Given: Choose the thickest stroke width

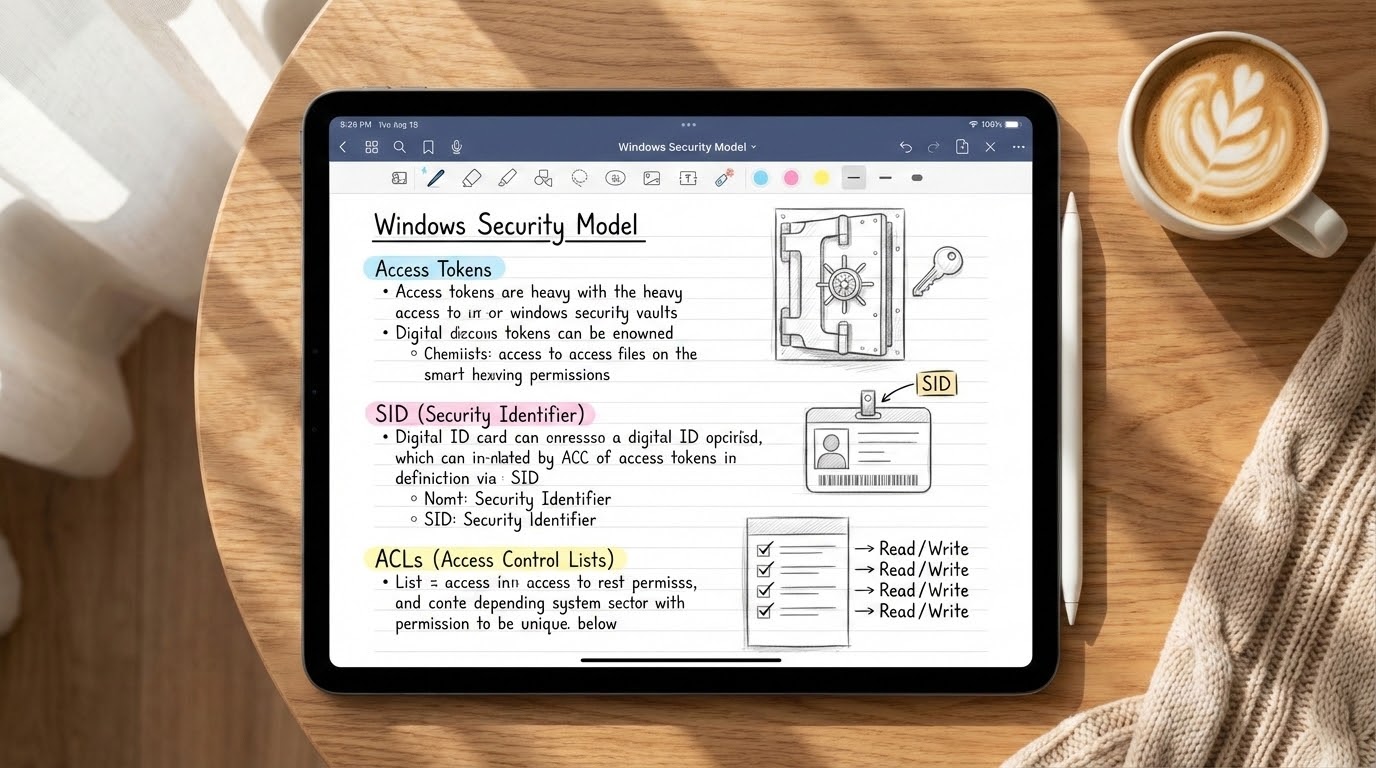Looking at the screenshot, I should point(917,178).
